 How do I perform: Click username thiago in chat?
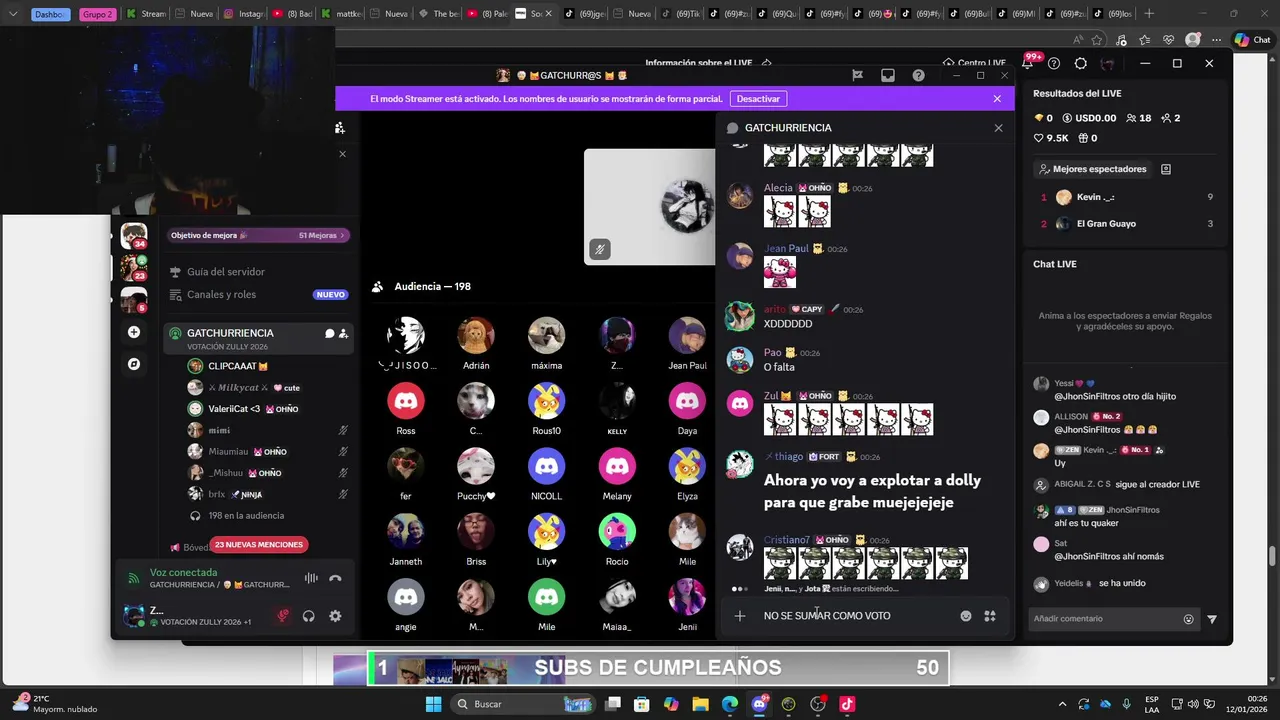click(789, 457)
